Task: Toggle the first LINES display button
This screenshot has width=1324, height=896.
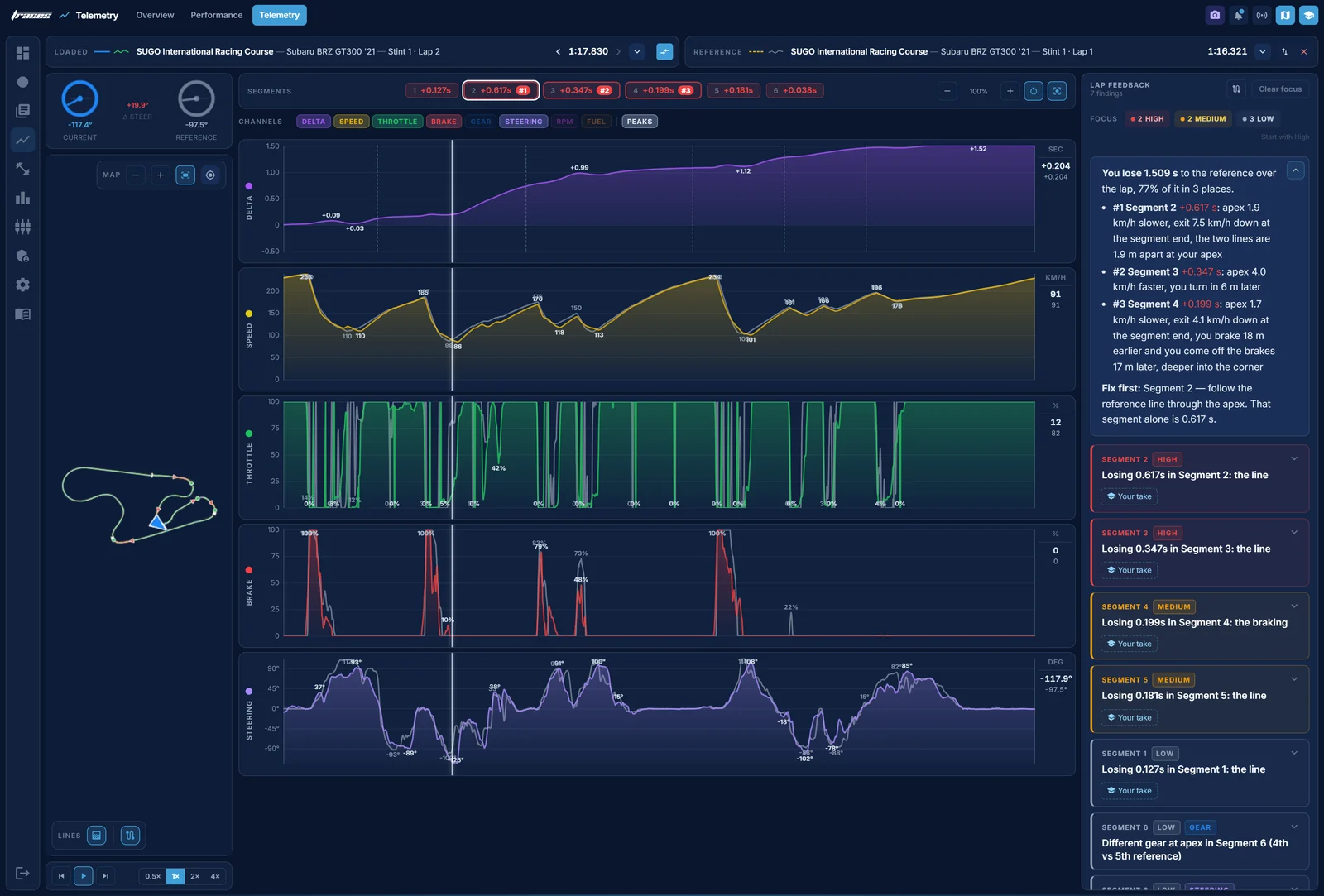Action: [x=97, y=836]
